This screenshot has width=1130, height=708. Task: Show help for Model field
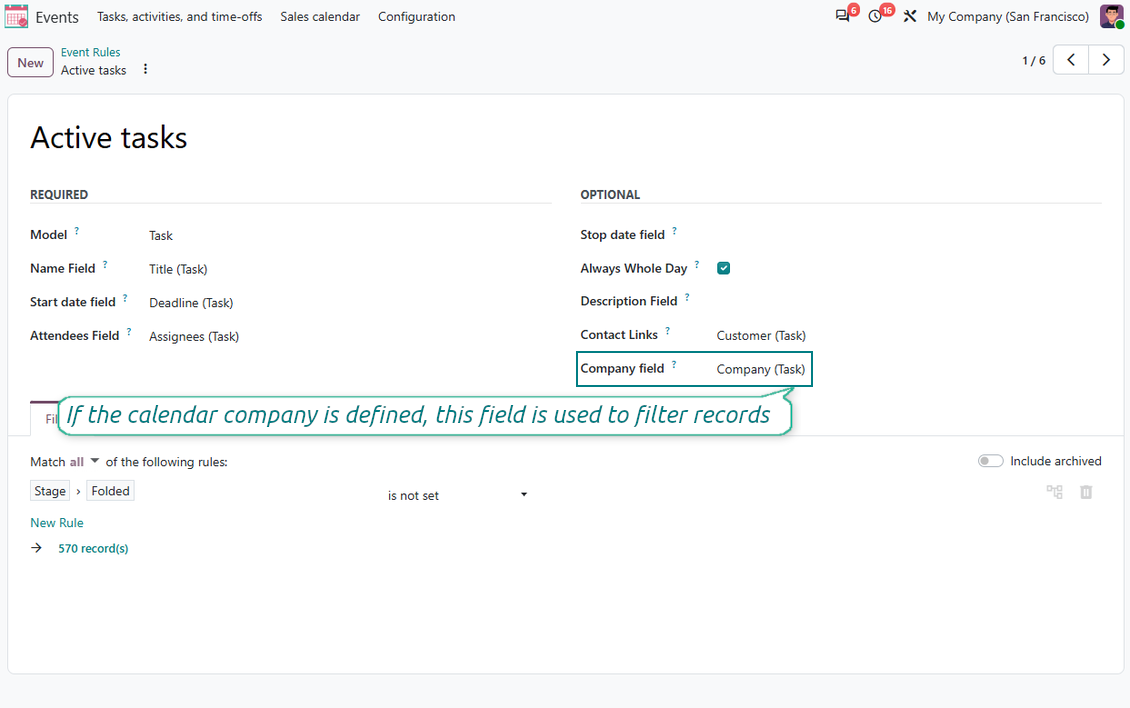77,231
